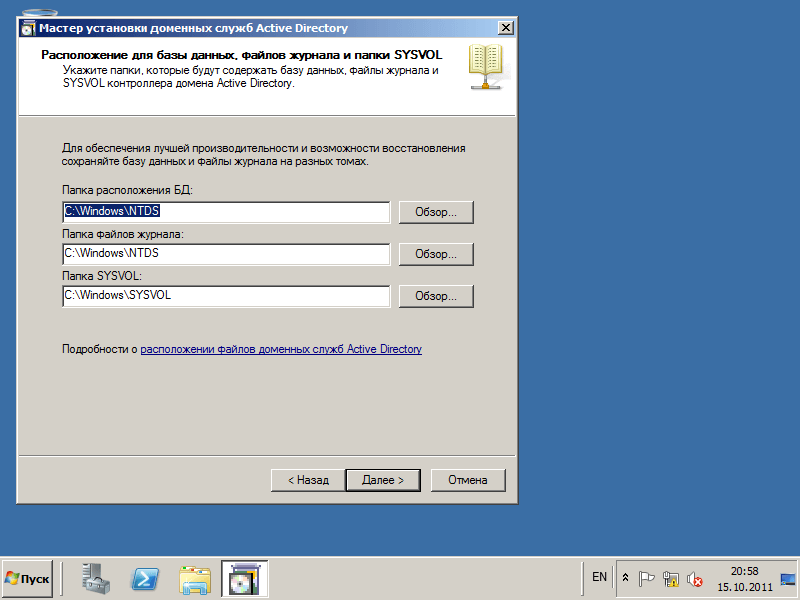The width and height of the screenshot is (800, 600).
Task: Click the network warning tray icon
Action: coord(670,579)
